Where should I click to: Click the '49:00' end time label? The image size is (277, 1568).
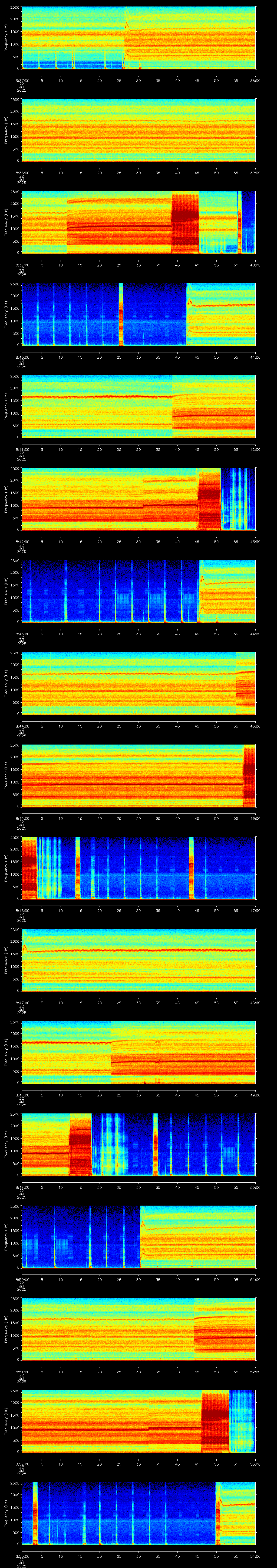(255, 1095)
